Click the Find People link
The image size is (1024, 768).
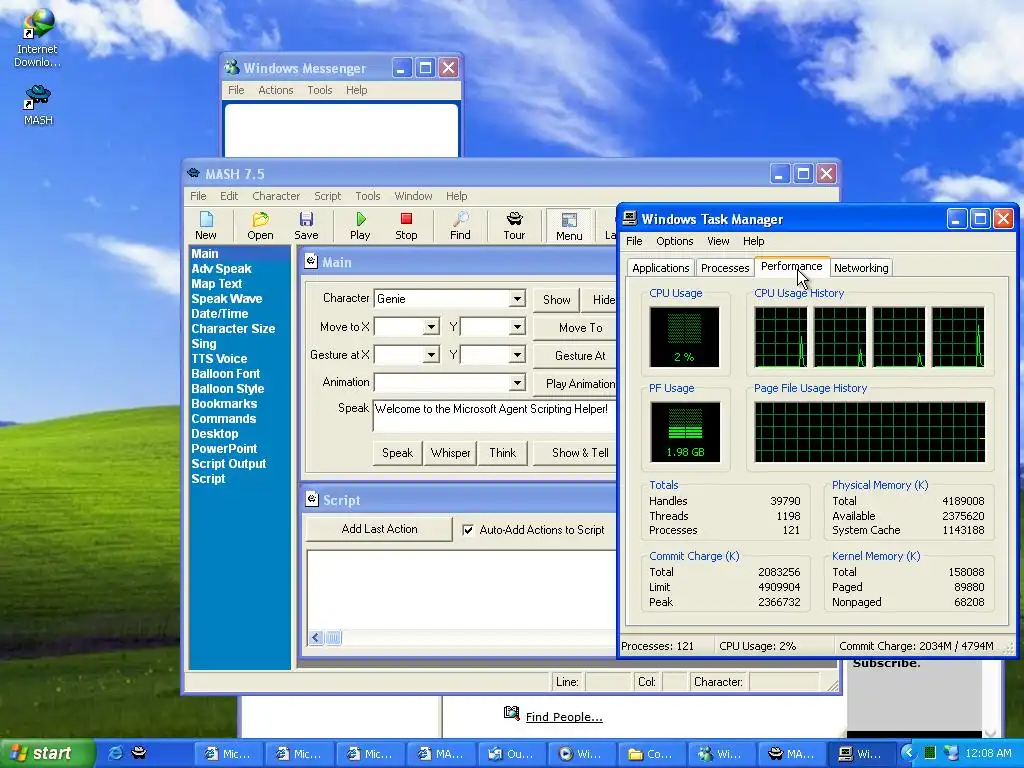point(564,716)
